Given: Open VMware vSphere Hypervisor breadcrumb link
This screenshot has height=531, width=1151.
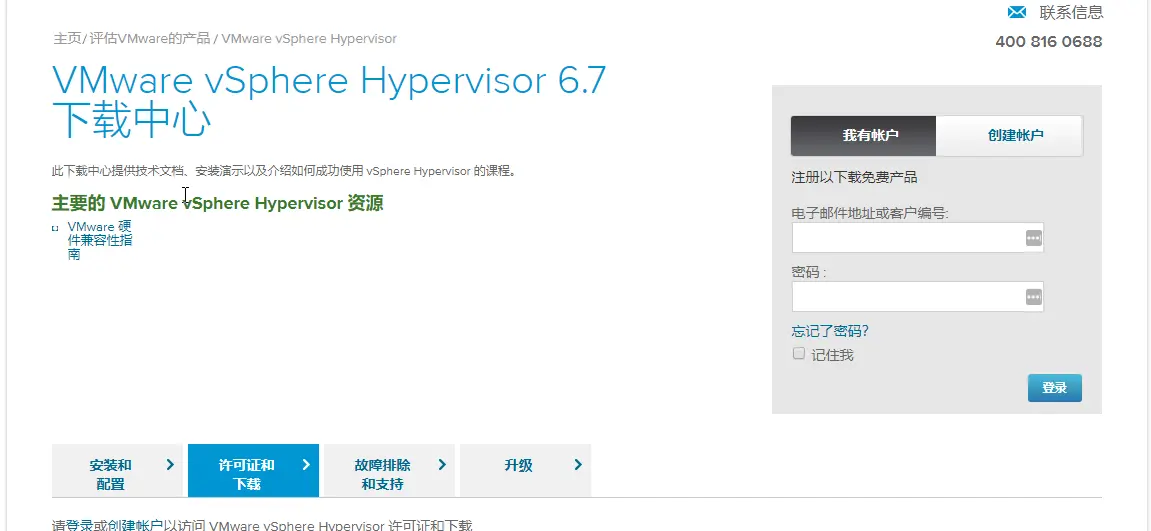Looking at the screenshot, I should 309,38.
